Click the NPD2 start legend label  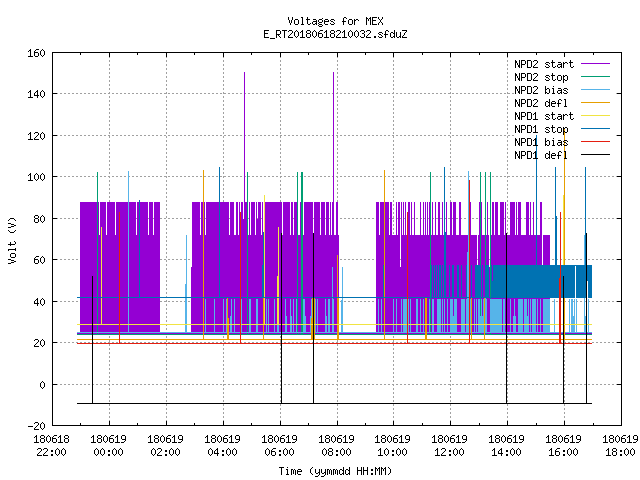[544, 64]
